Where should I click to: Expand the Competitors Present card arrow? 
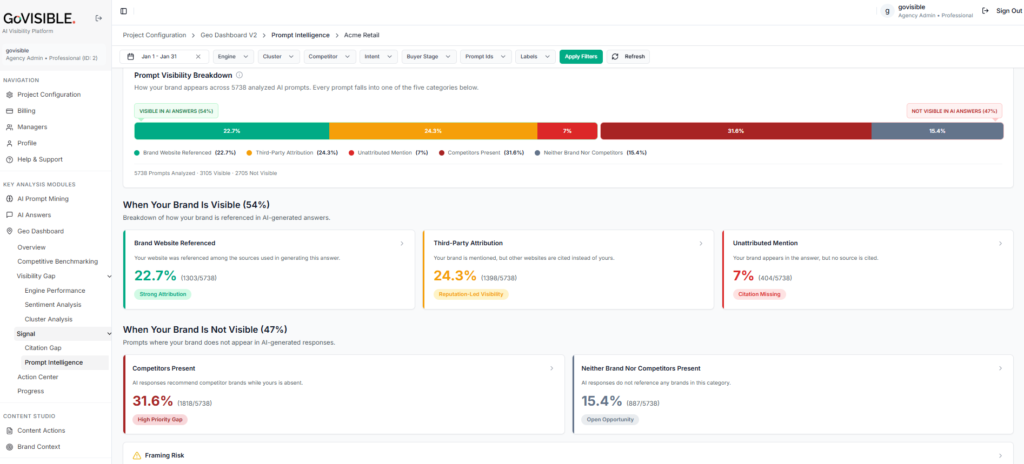[x=551, y=369]
